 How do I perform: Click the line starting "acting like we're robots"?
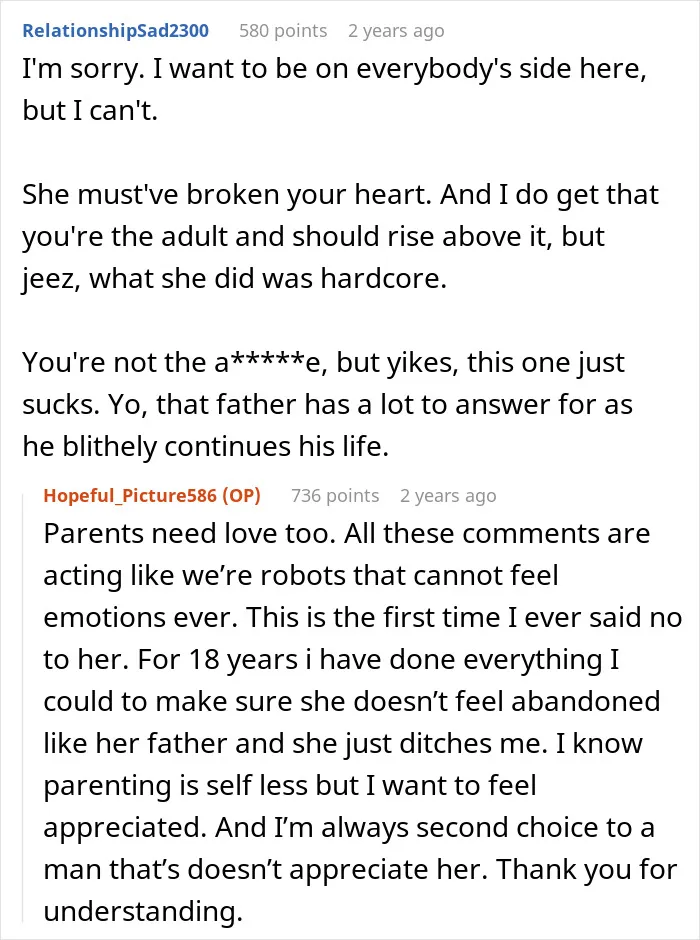301,576
